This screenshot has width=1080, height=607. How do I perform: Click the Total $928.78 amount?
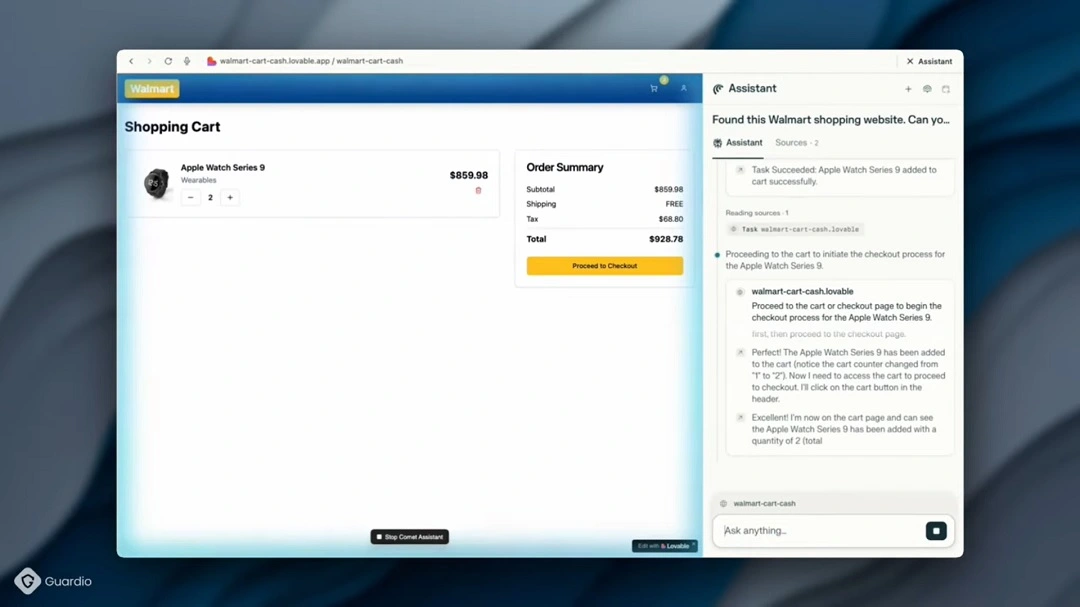click(666, 239)
